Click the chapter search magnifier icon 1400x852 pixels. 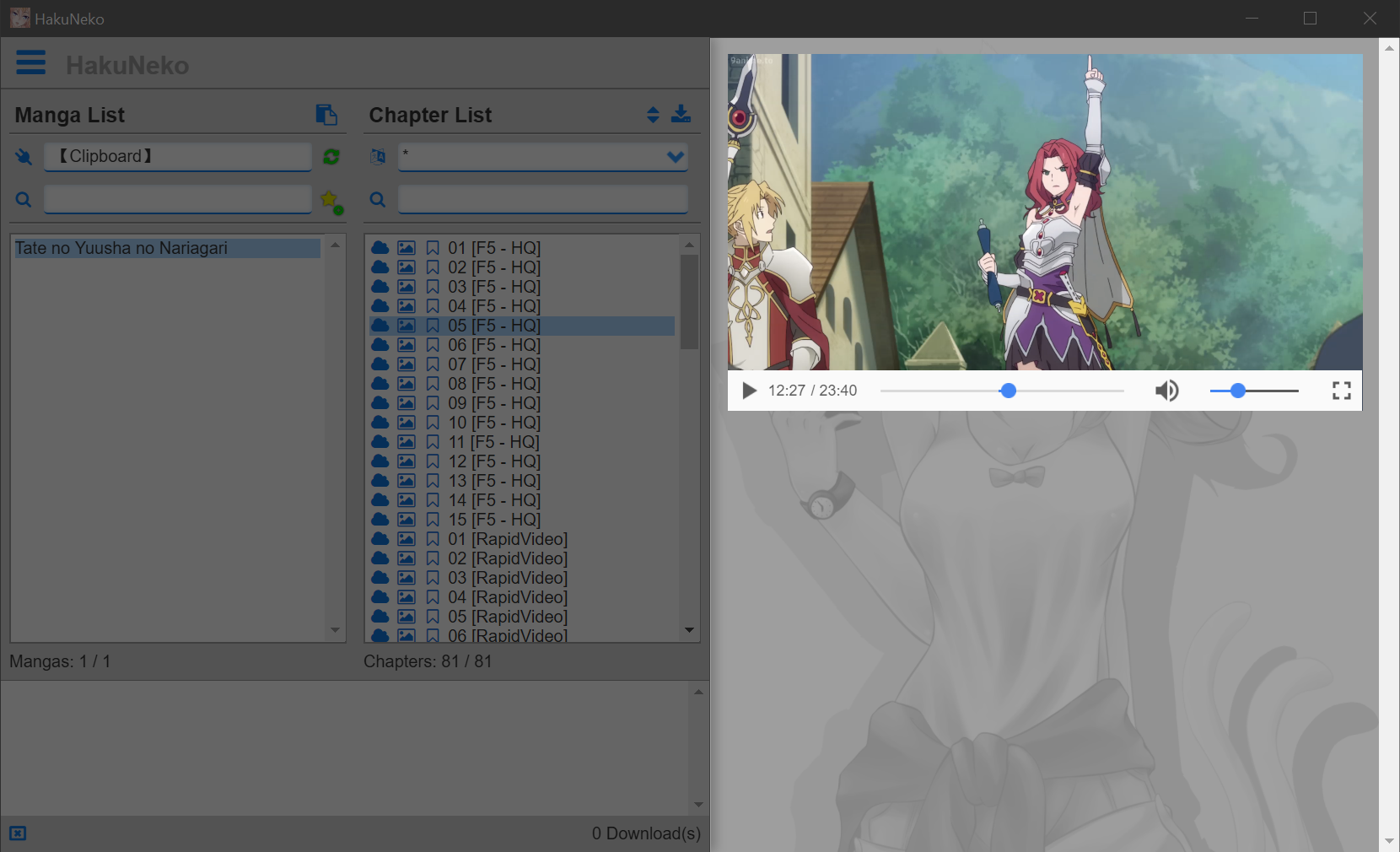click(x=378, y=199)
